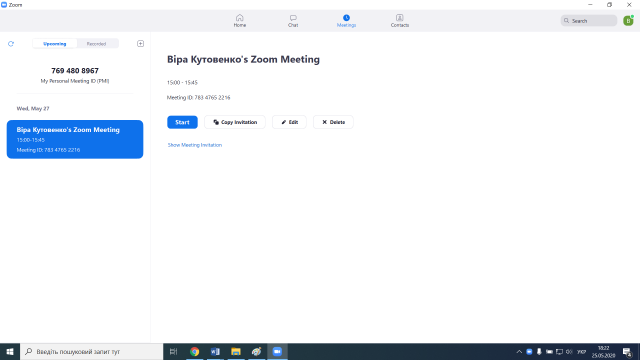The image size is (640, 360).
Task: Copy the meeting invitation
Action: pyautogui.click(x=235, y=122)
